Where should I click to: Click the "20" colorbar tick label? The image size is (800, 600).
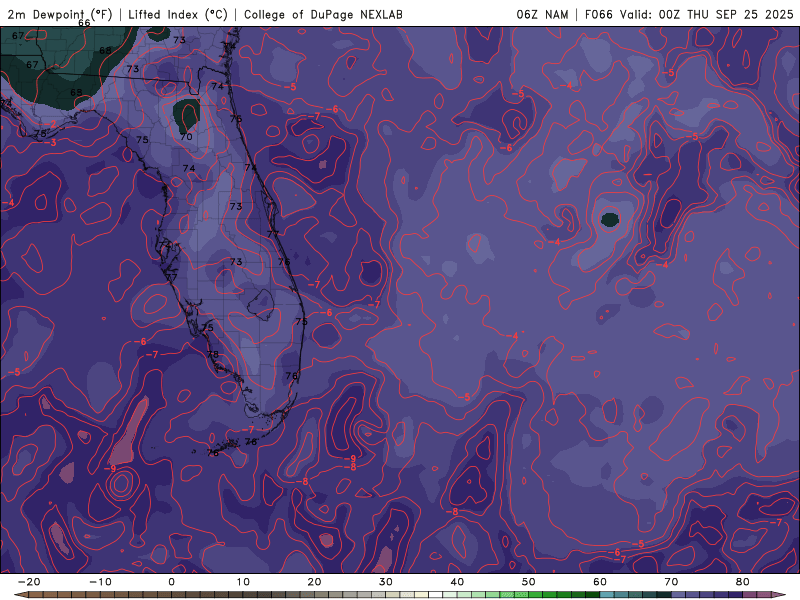coord(314,582)
